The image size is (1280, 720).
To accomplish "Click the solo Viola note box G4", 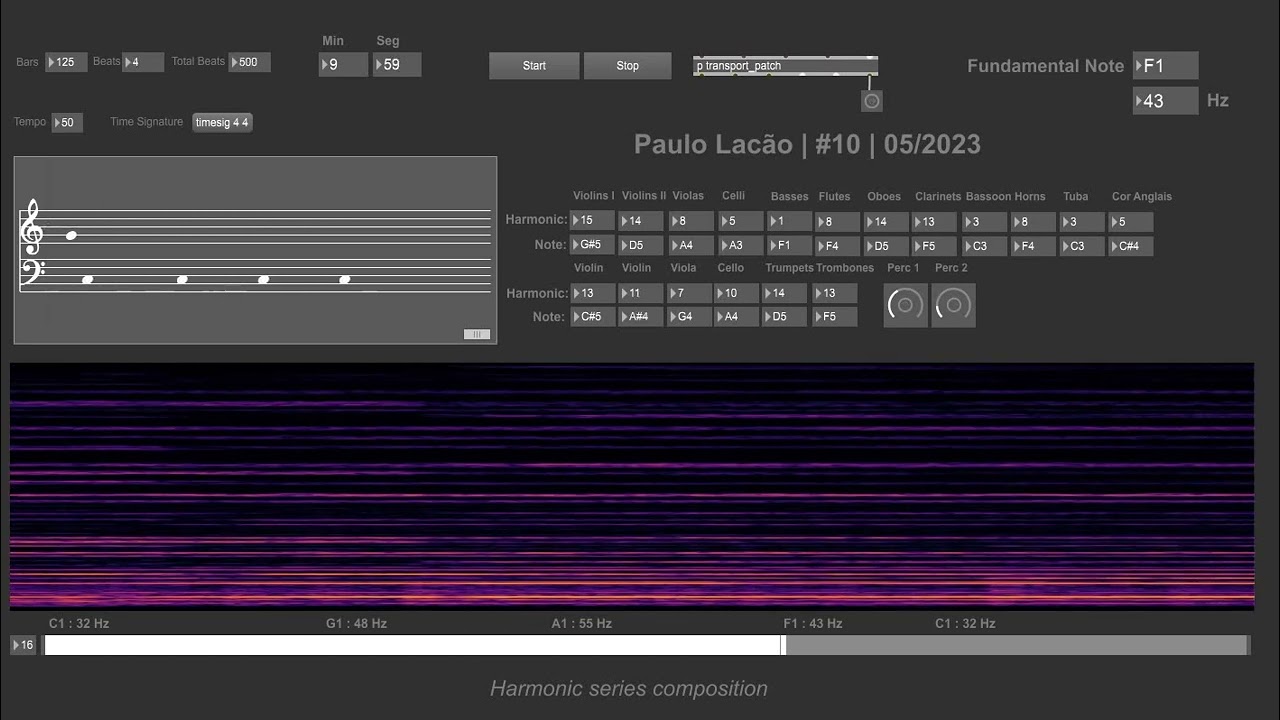I will (691, 317).
